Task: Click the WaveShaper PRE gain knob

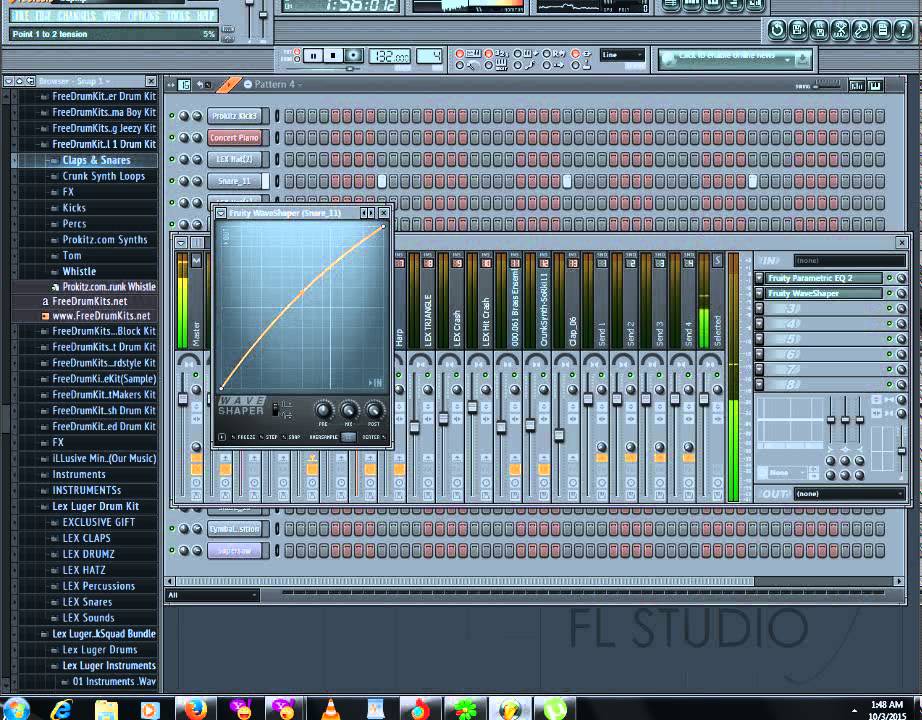Action: 323,410
